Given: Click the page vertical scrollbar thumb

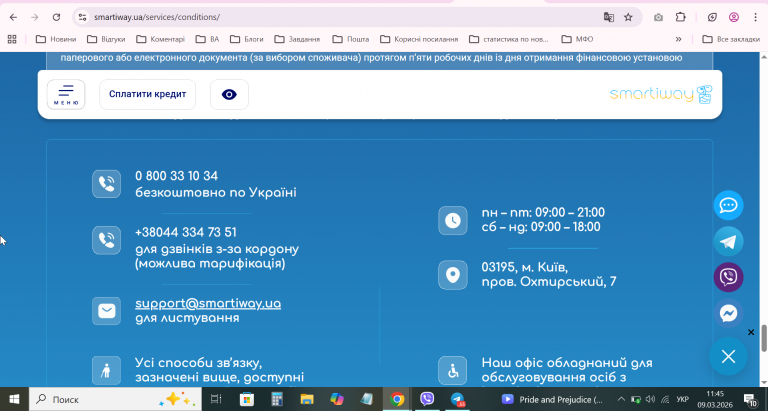Looking at the screenshot, I should click(764, 338).
